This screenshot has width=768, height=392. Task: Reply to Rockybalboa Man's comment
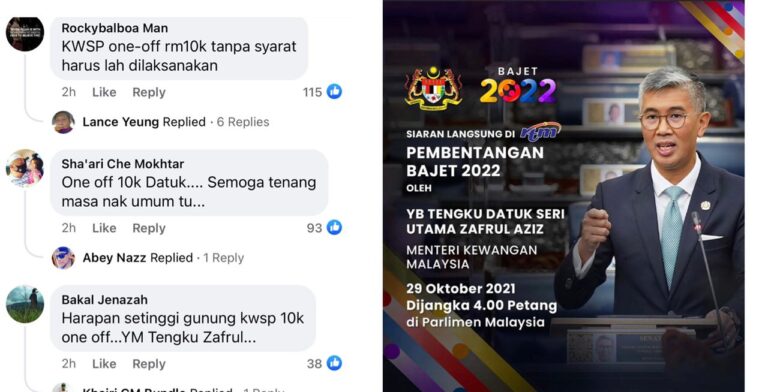149,92
